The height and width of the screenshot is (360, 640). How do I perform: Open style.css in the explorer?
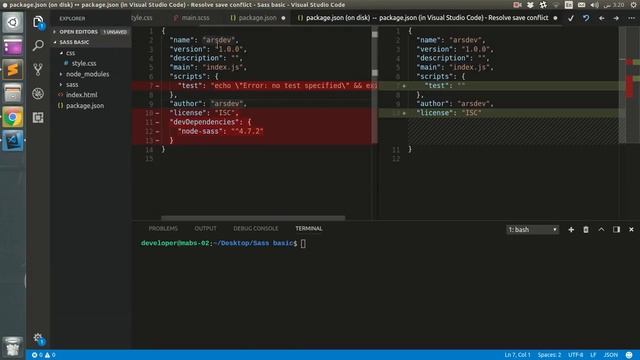coord(84,63)
